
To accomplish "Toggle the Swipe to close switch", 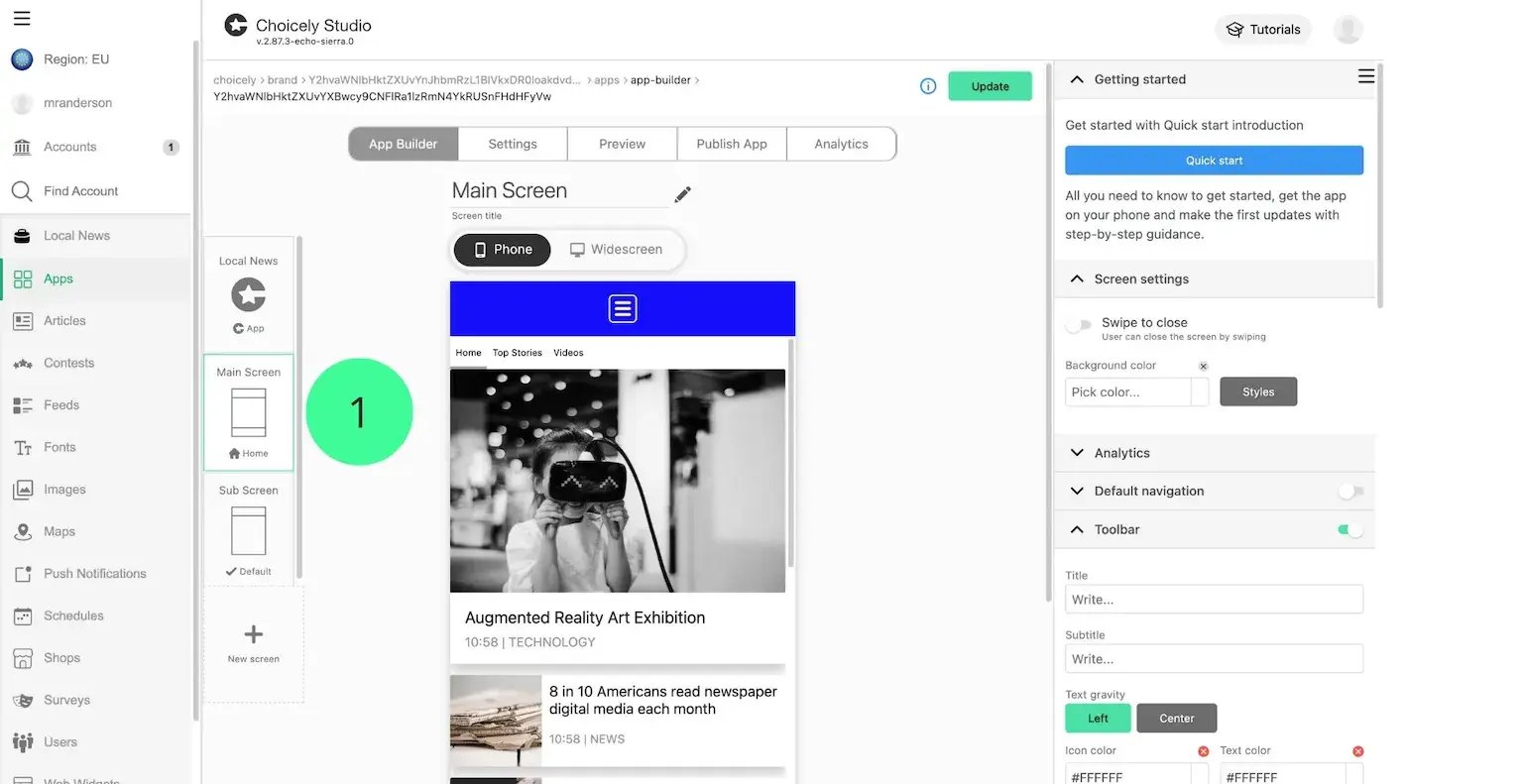I will (x=1078, y=325).
